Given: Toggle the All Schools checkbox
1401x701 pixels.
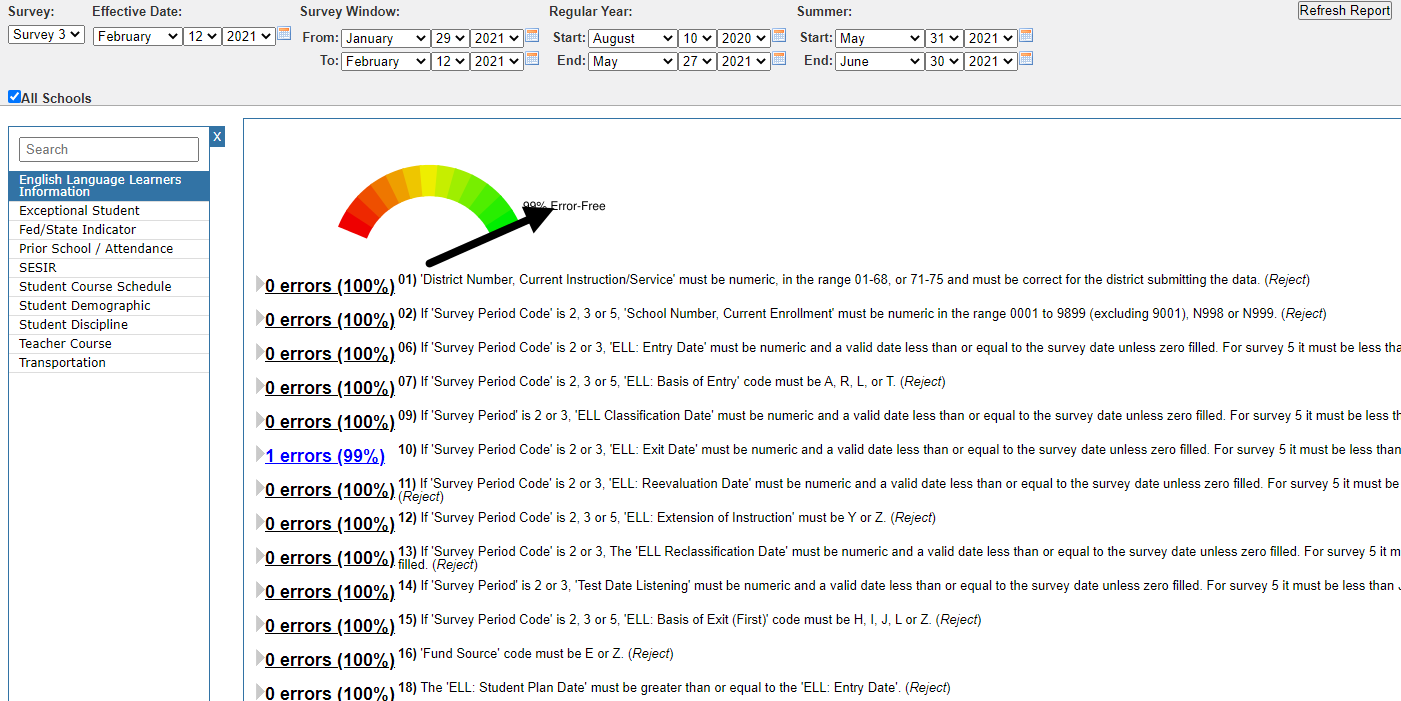Looking at the screenshot, I should point(14,97).
